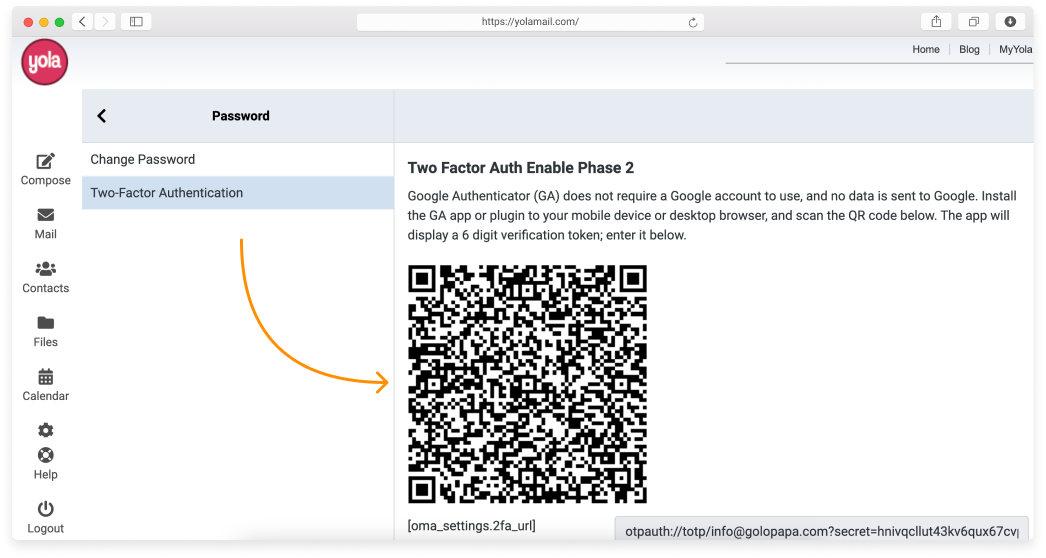This screenshot has width=1046, height=558.
Task: Open the Home link
Action: (925, 49)
